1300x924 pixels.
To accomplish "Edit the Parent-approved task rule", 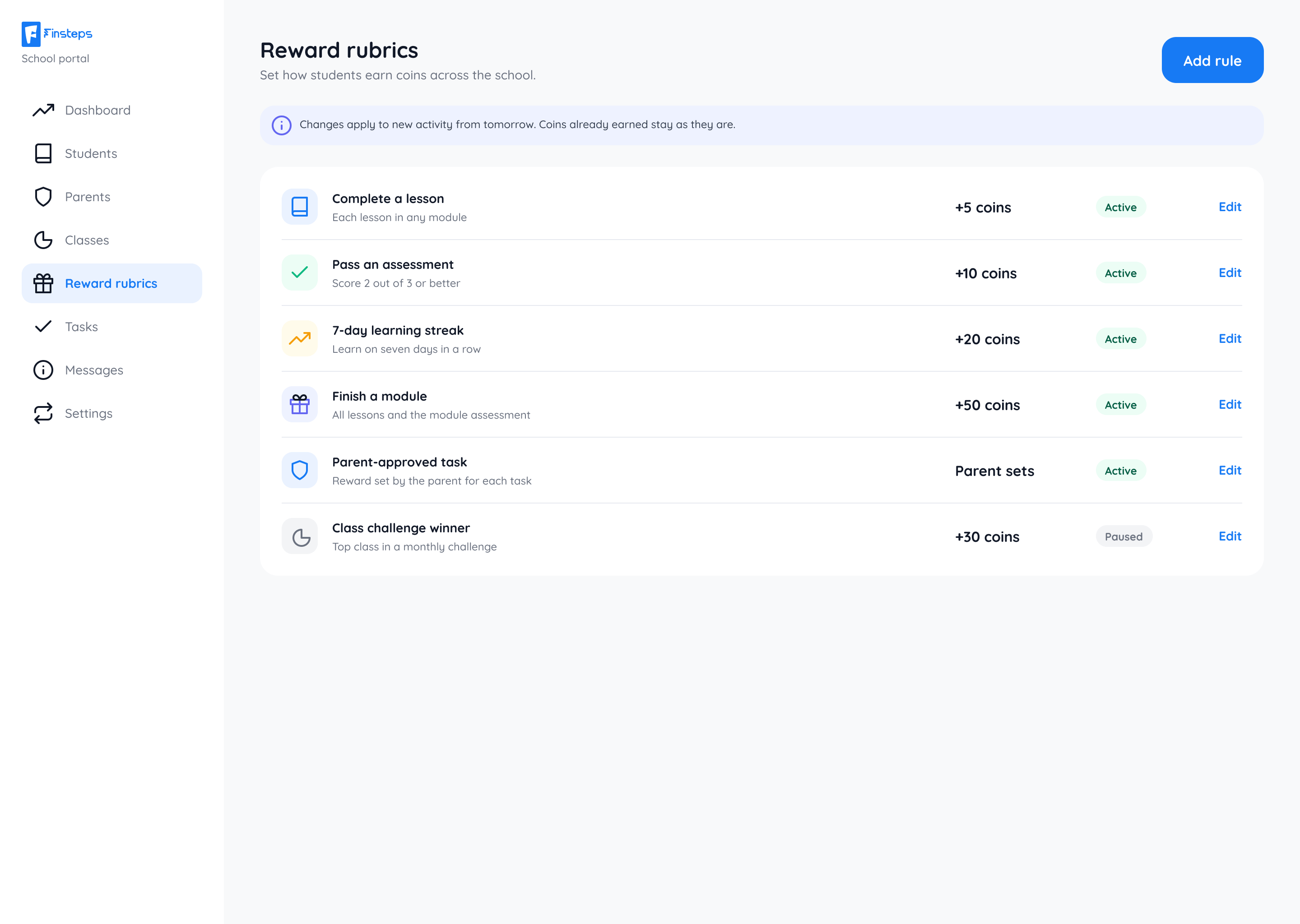I will (1230, 470).
